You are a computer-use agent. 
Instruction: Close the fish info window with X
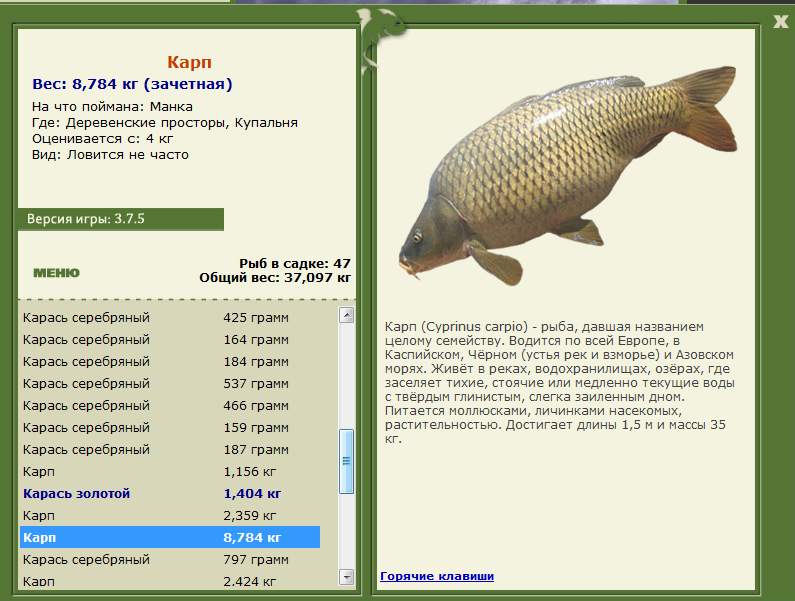[781, 21]
